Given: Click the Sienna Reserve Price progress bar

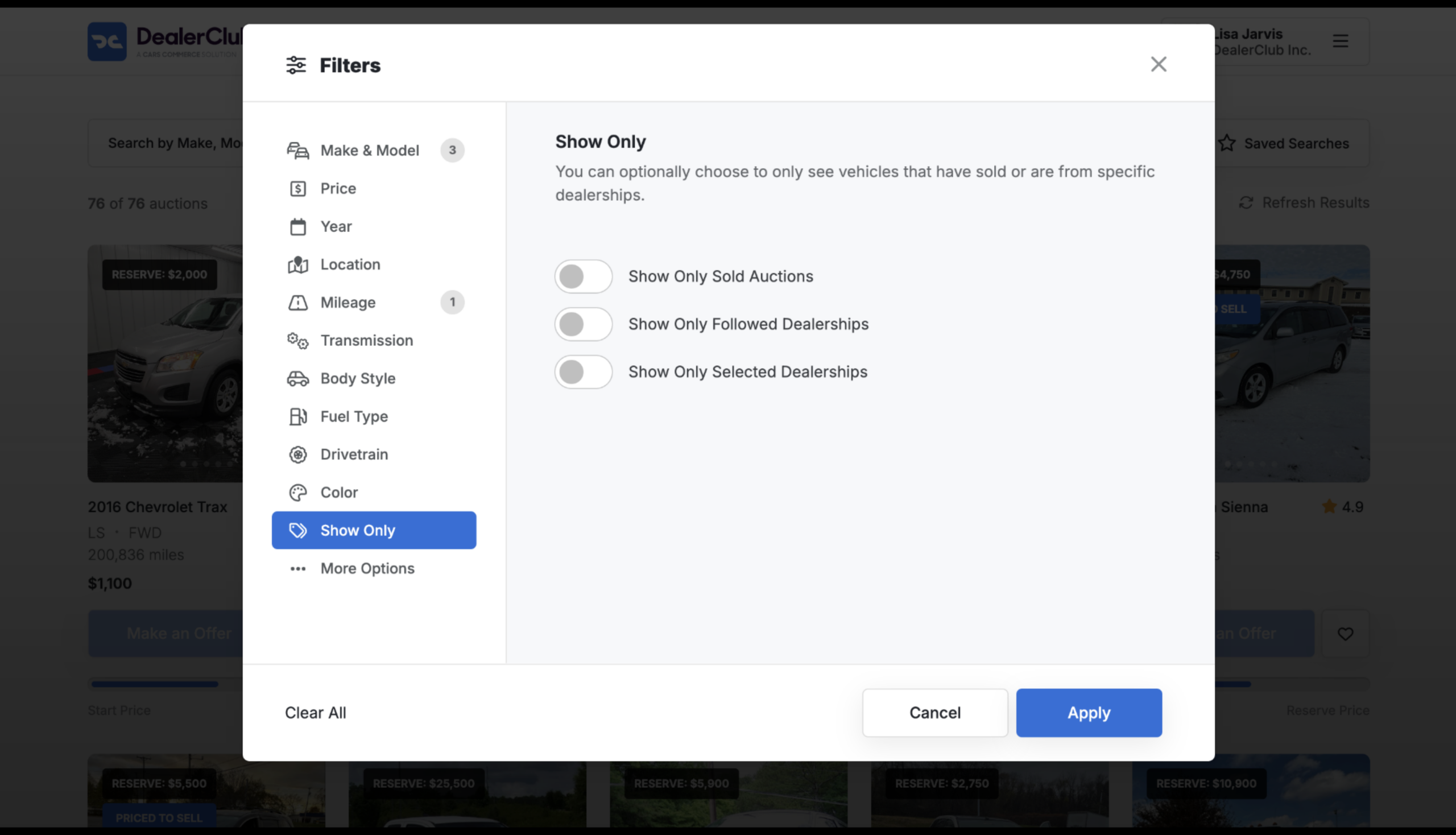Looking at the screenshot, I should [x=1292, y=684].
